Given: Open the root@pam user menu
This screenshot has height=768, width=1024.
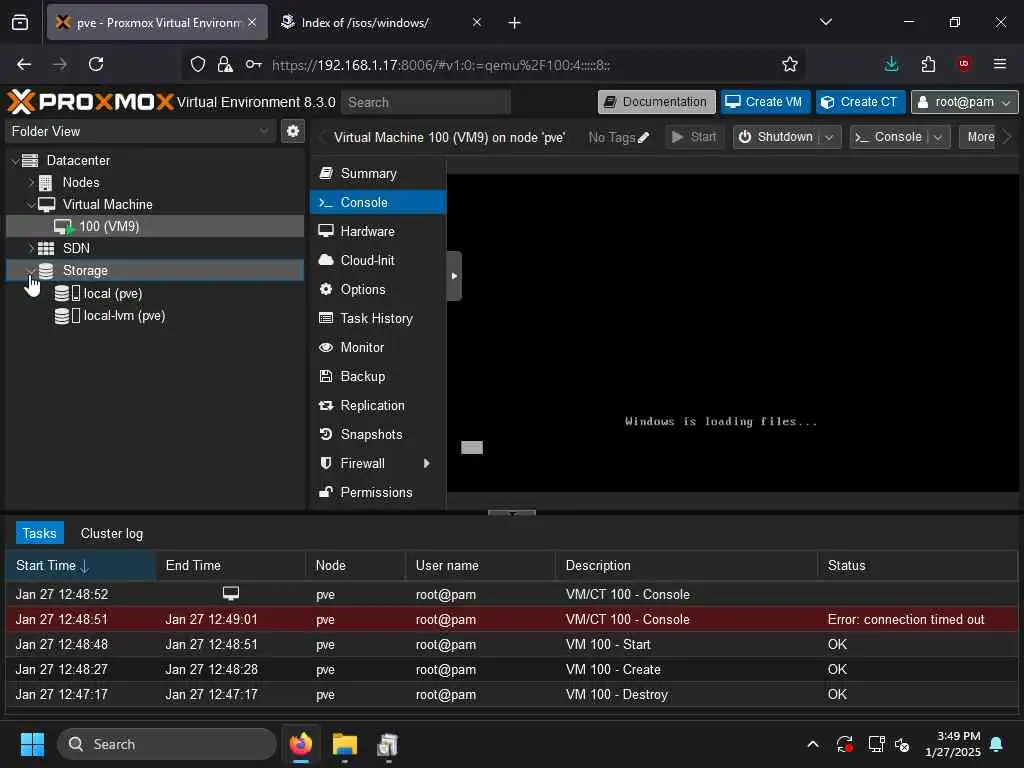Looking at the screenshot, I should pyautogui.click(x=965, y=102).
